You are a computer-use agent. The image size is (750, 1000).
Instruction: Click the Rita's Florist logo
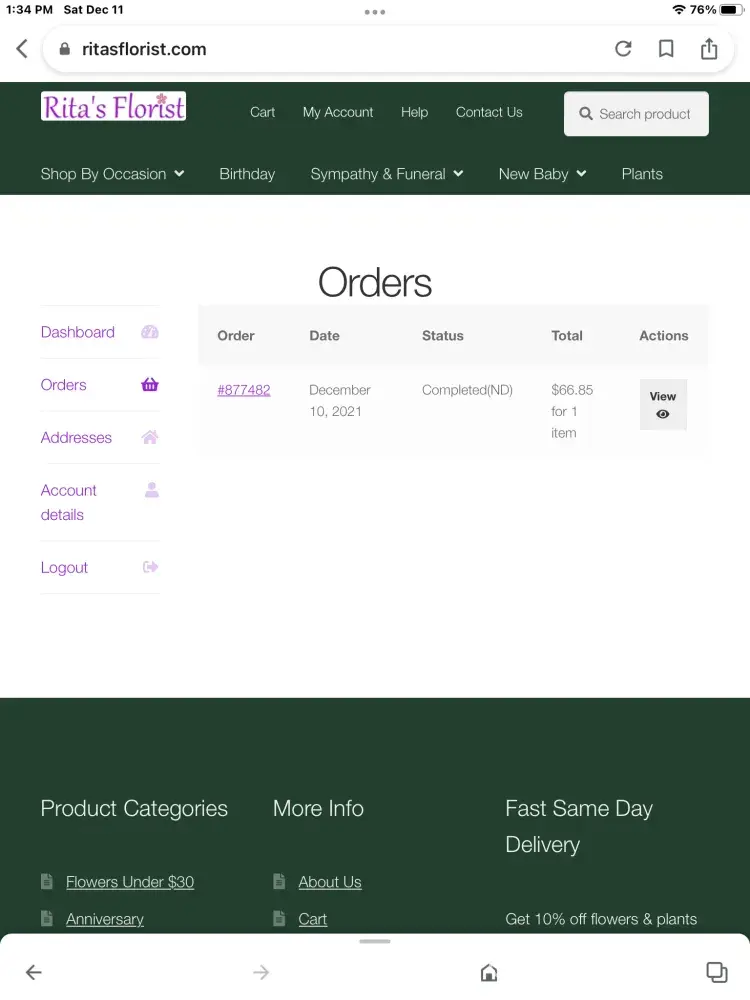tap(114, 107)
